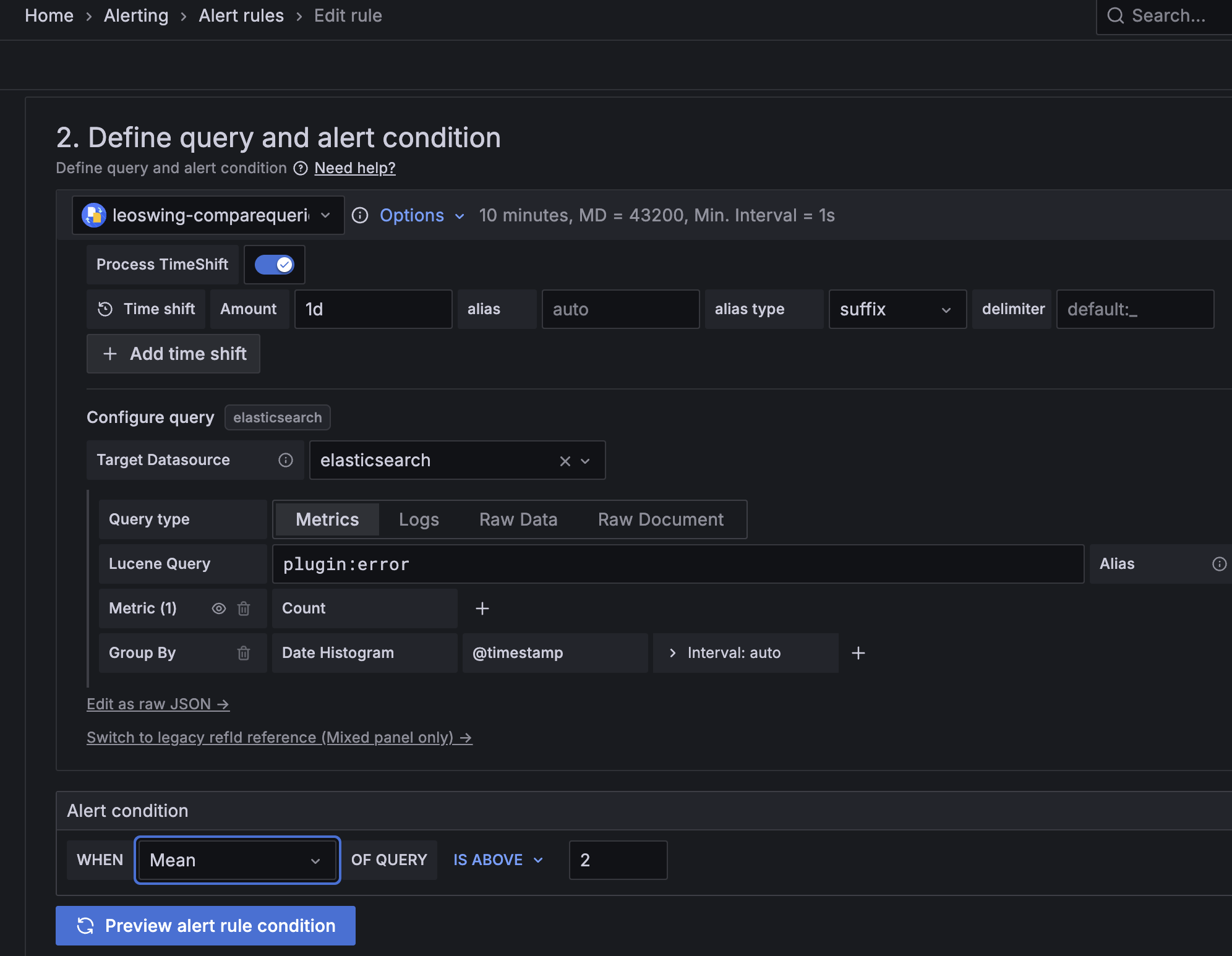1232x956 pixels.
Task: Click the elasticsearch tag beside Configure query
Action: pyautogui.click(x=278, y=417)
